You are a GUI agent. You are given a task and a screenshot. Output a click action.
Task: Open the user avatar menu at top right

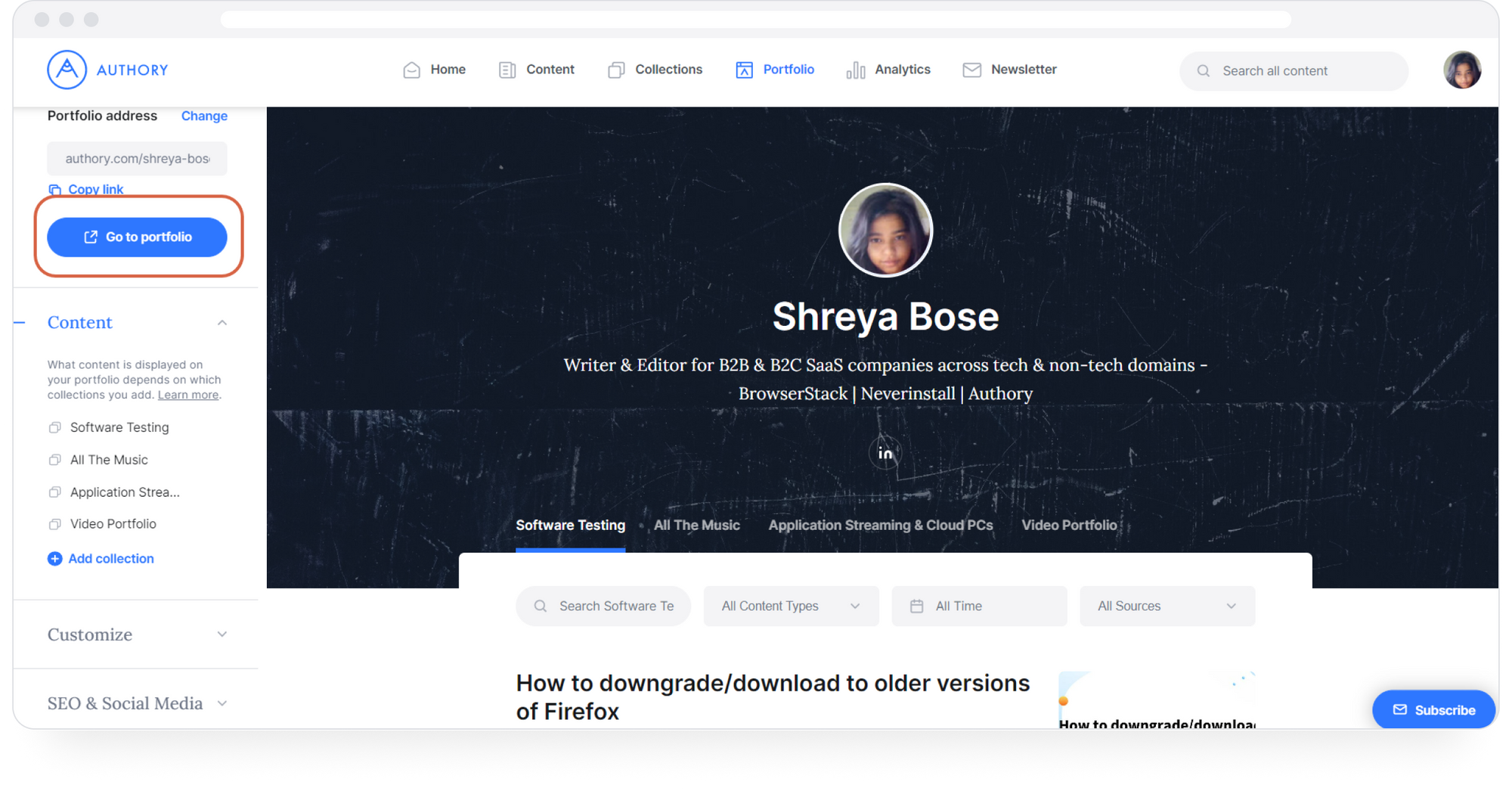(x=1462, y=70)
